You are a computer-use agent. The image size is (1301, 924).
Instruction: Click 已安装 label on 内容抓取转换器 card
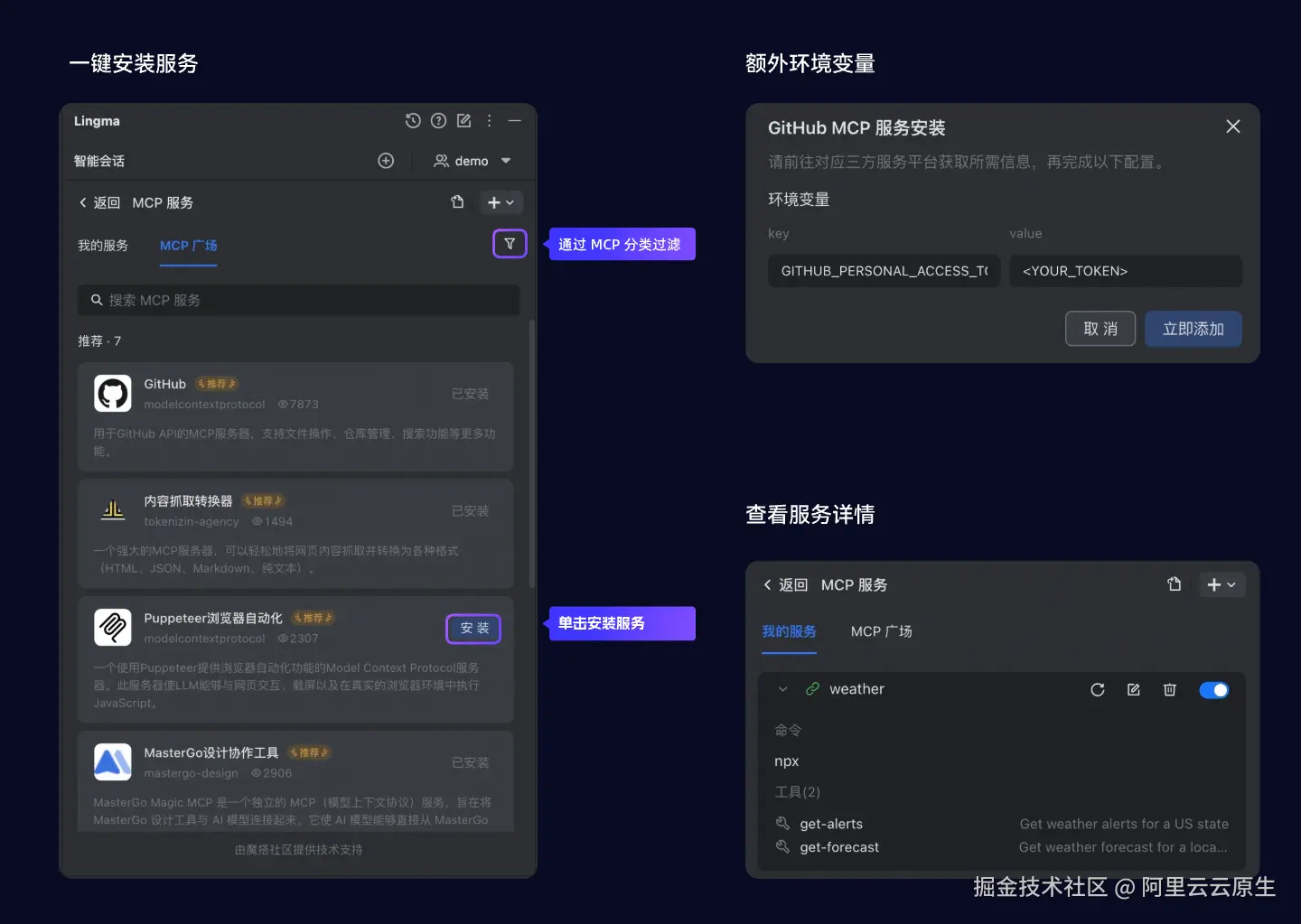470,511
